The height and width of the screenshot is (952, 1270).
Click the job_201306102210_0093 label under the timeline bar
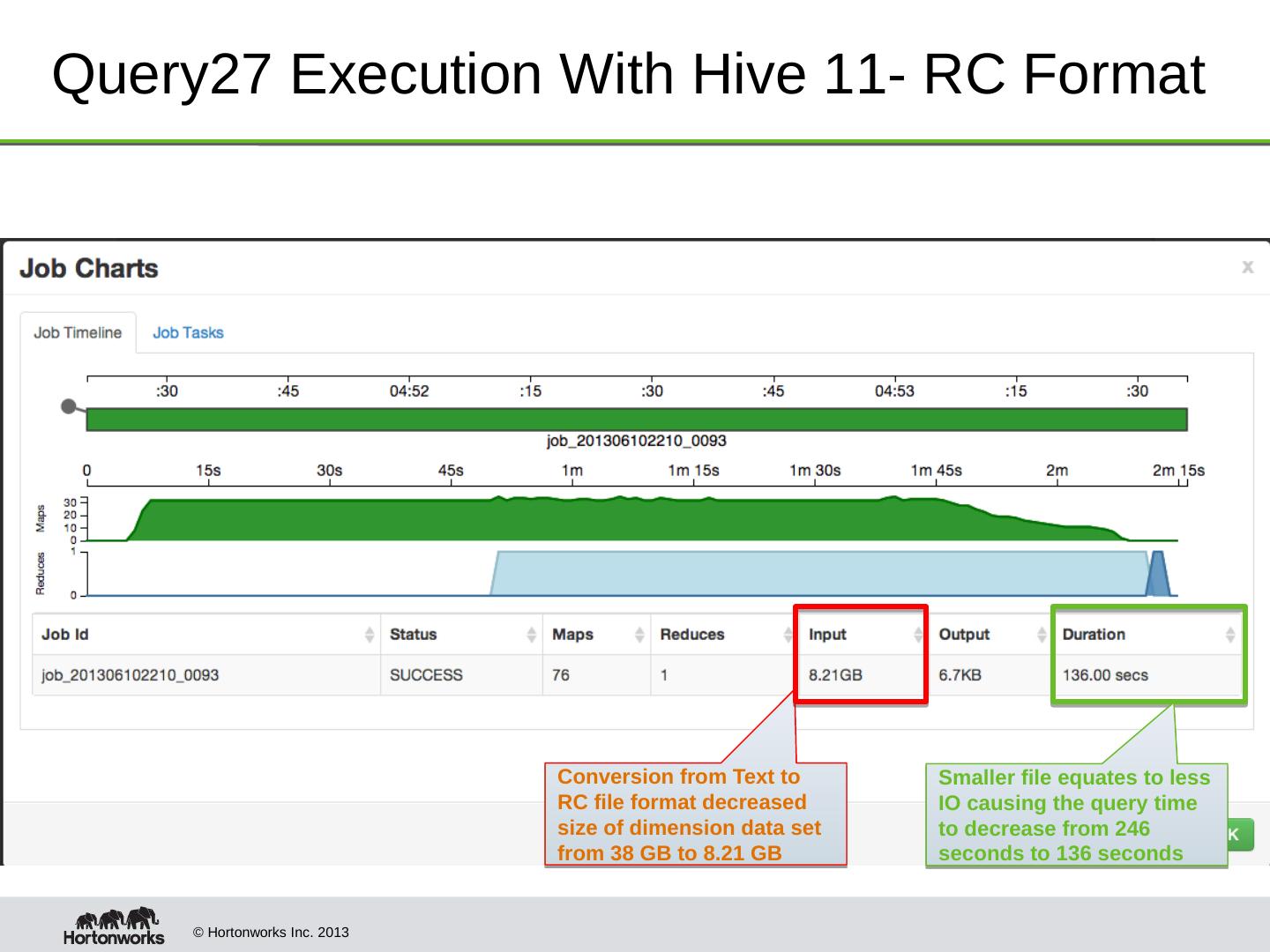637,441
